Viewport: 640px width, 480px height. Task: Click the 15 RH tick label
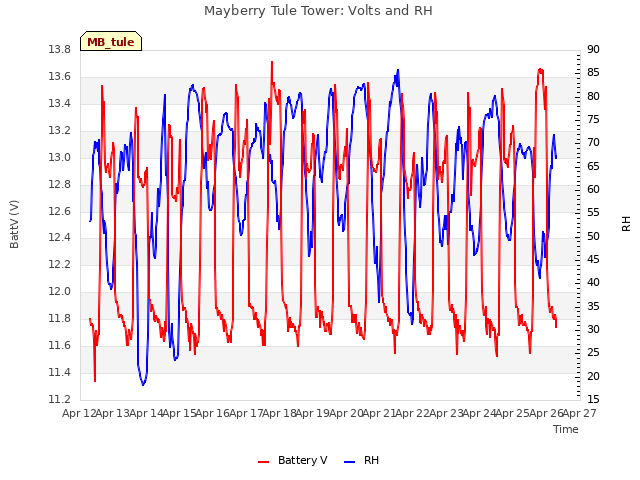593,400
